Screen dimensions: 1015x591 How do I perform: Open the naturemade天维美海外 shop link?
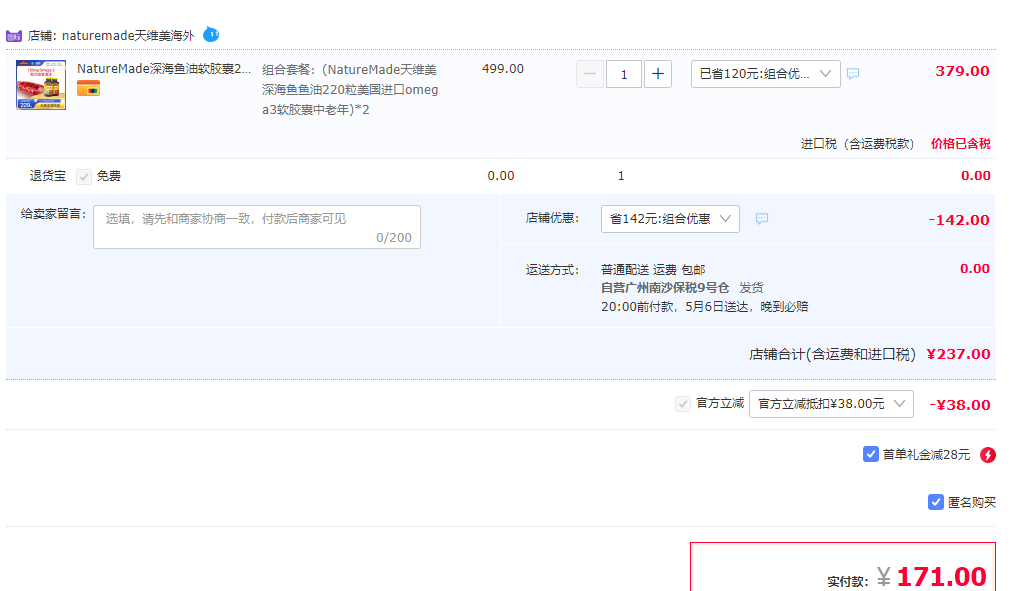tap(128, 36)
